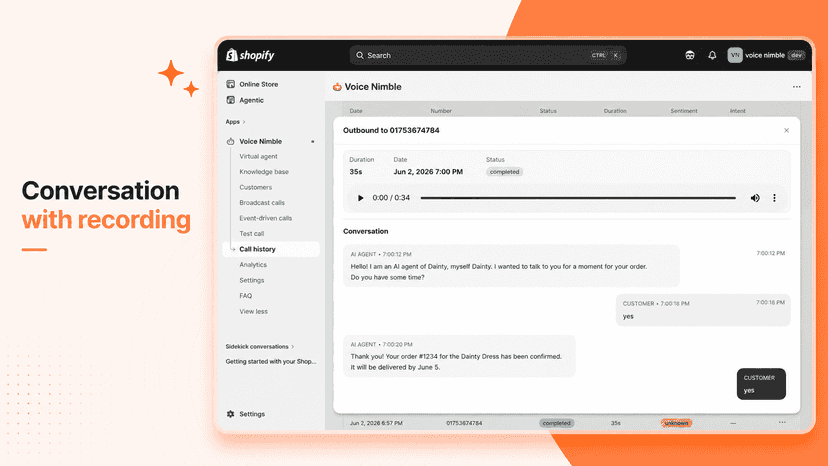Seek within the recording progress bar
Image resolution: width=828 pixels, height=466 pixels.
[578, 198]
